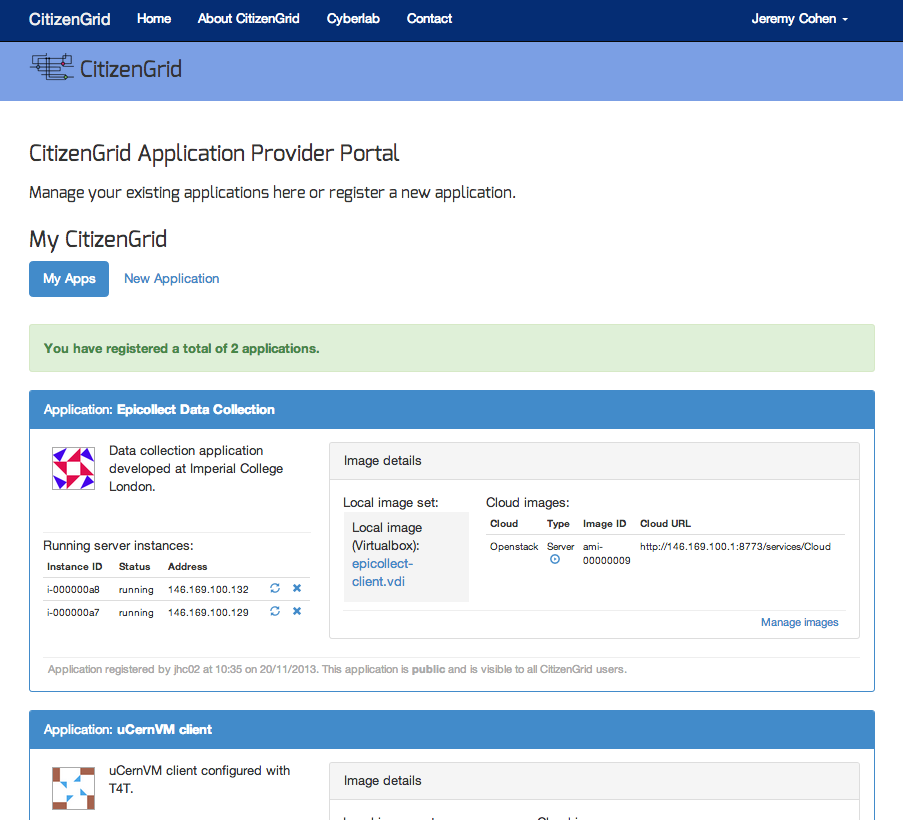
Task: Select instance ID i-000000a8
Action: pyautogui.click(x=73, y=590)
